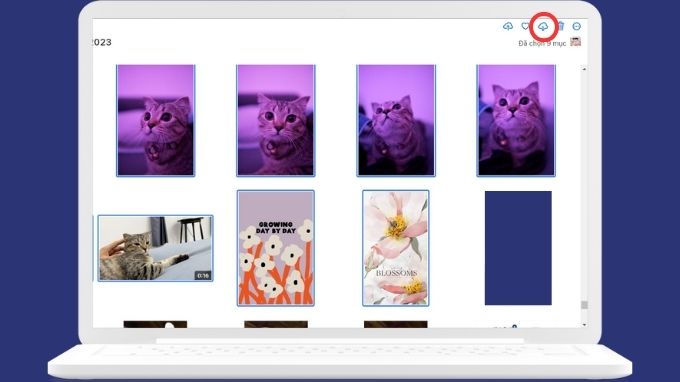This screenshot has height=382, width=680.
Task: Open the tabby cat video thumbnail
Action: [x=155, y=248]
